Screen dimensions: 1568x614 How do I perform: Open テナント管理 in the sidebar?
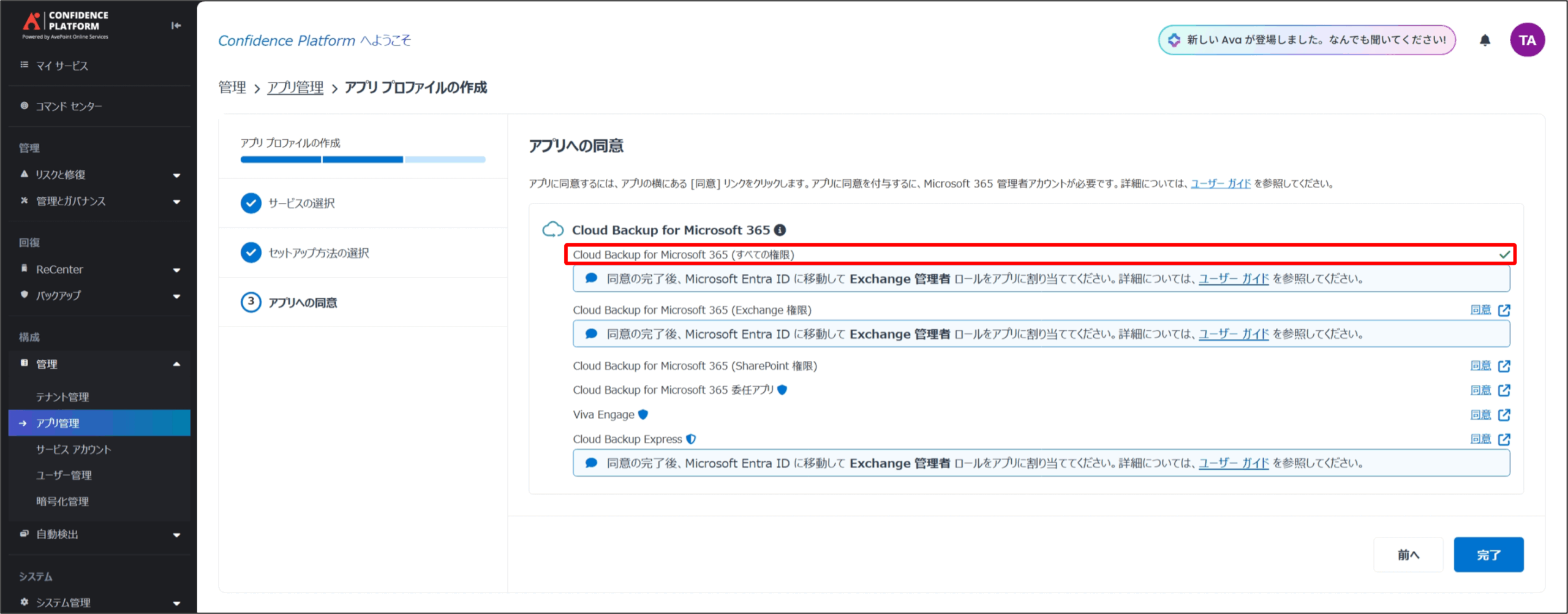(62, 397)
